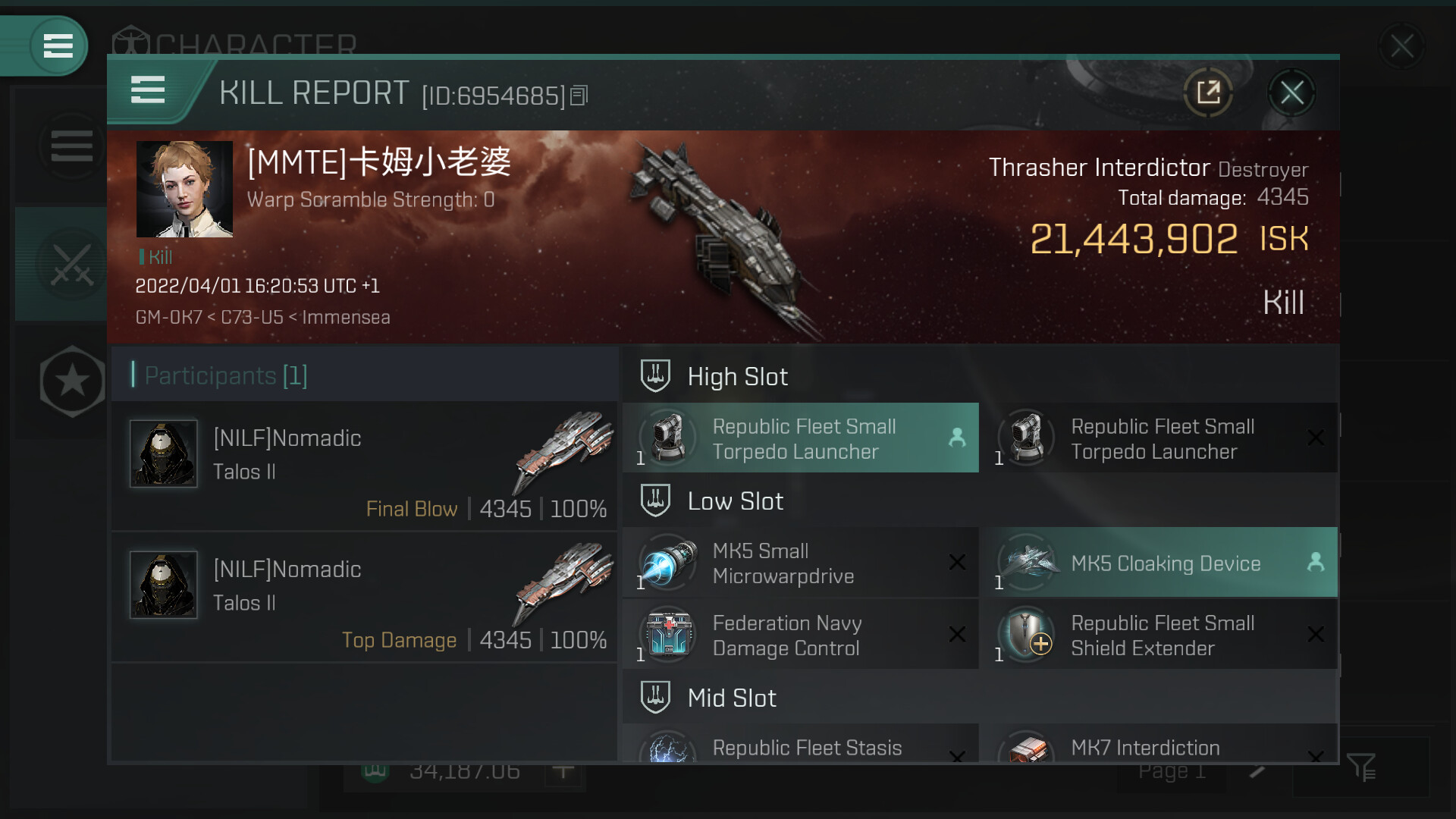Open Top Damage entry for [NILF]Nomadic
Viewport: 1456px width, 819px height.
364,598
